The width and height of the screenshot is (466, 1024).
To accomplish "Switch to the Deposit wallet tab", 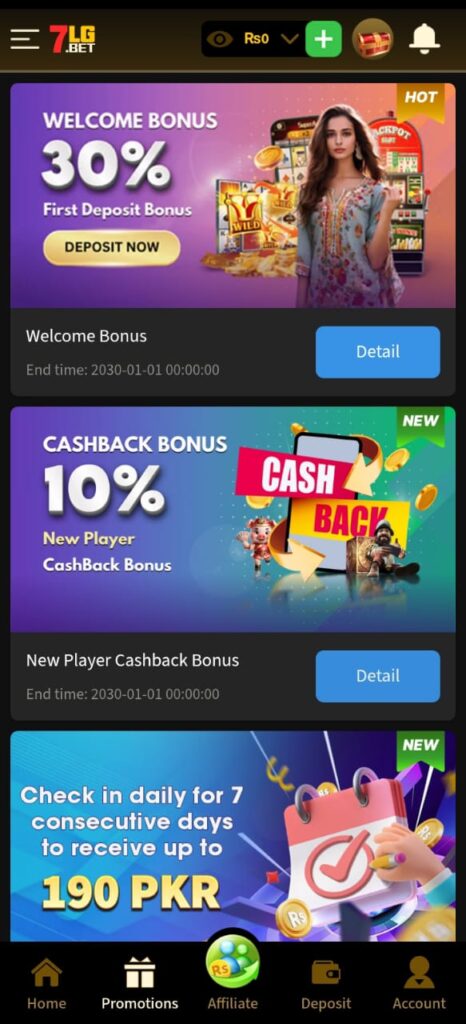I will pos(326,984).
